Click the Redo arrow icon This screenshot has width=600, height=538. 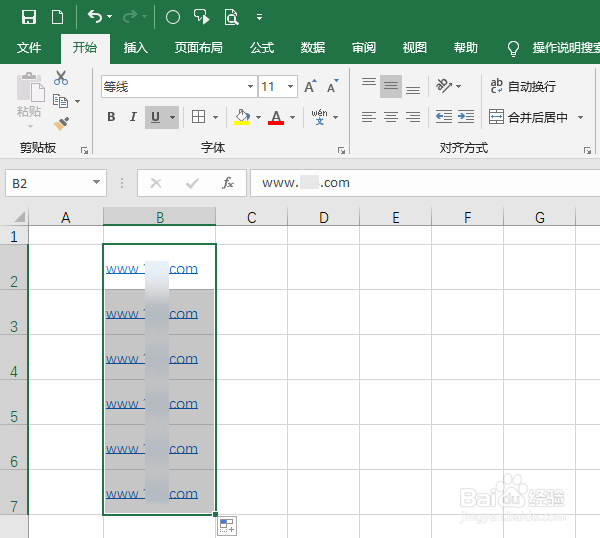coord(130,16)
